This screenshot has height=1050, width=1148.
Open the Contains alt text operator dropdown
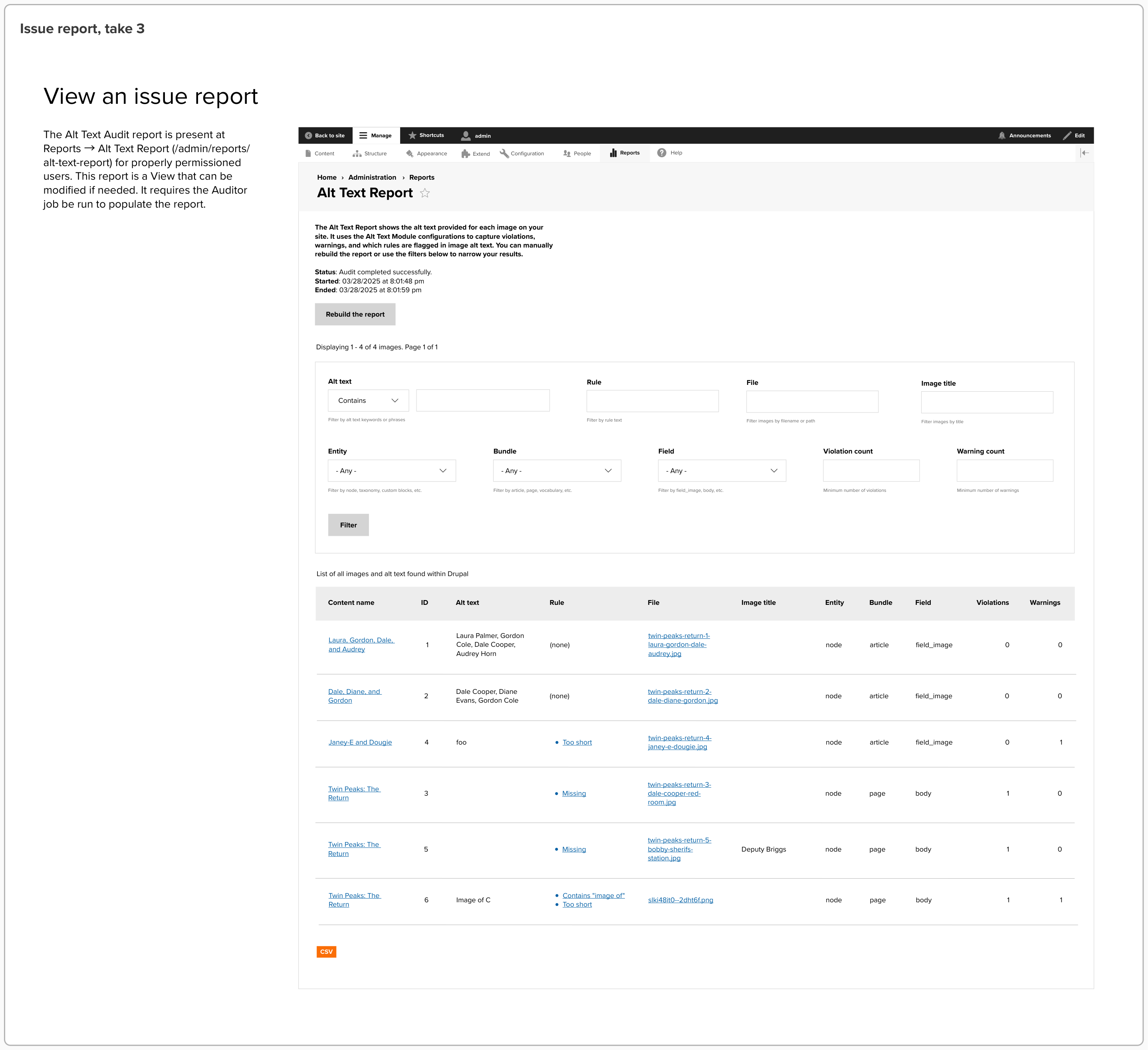[x=368, y=400]
